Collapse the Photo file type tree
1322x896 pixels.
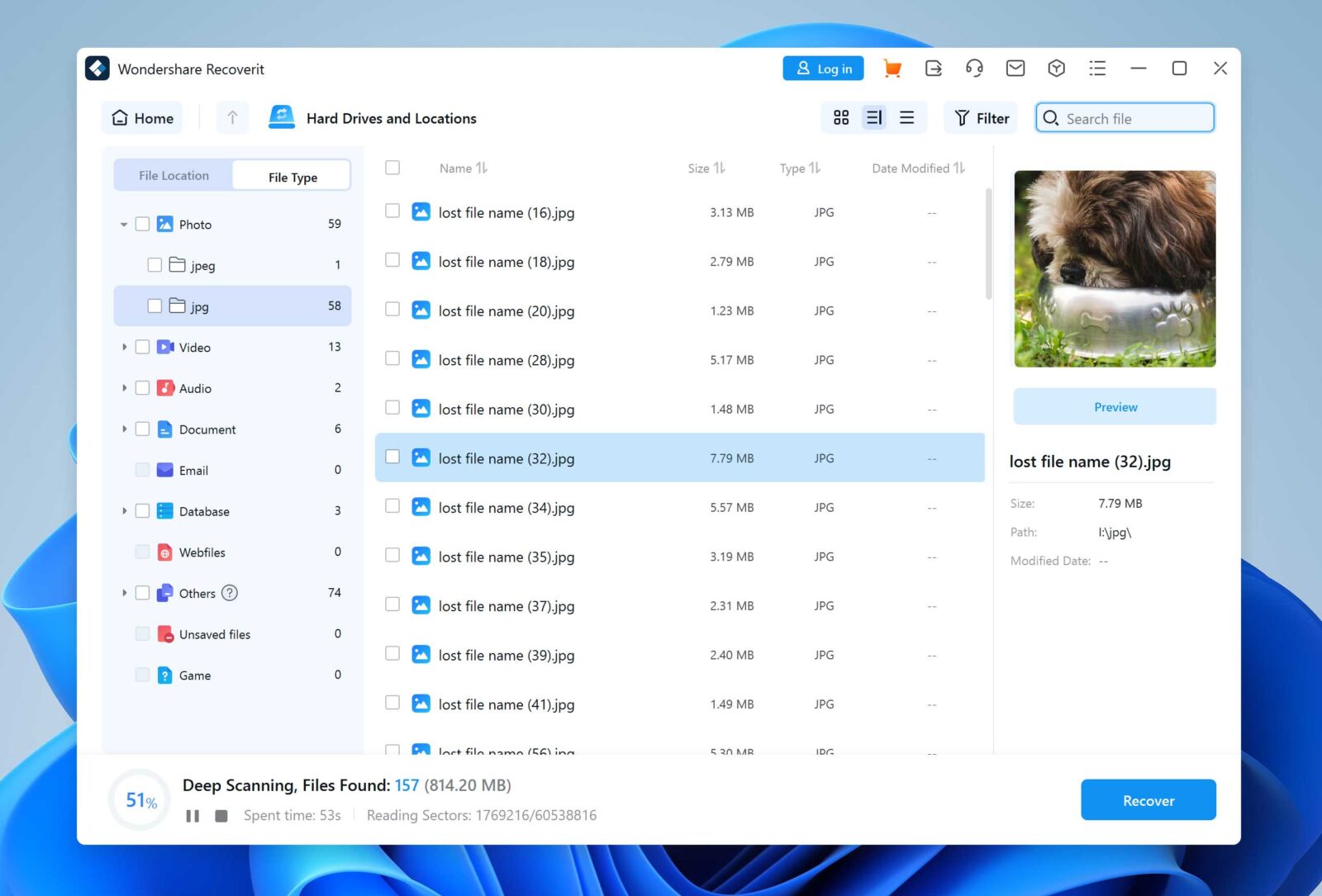tap(123, 223)
